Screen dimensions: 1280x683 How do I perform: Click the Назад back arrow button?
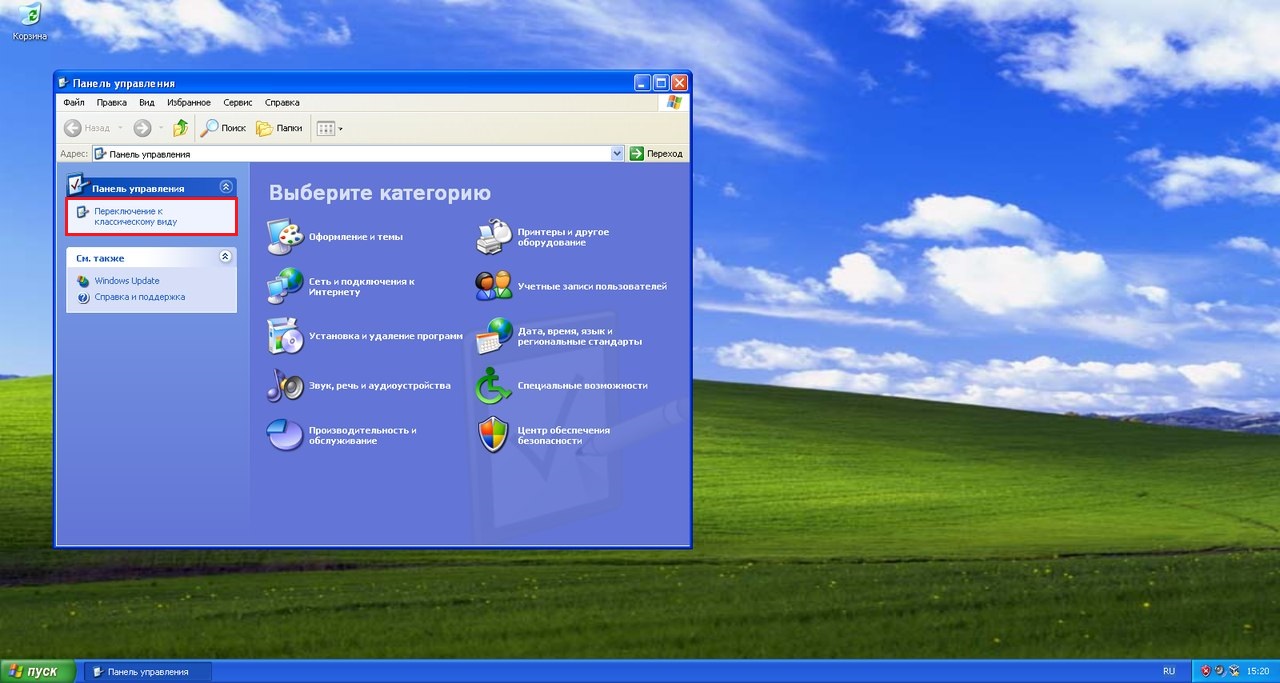tap(88, 128)
